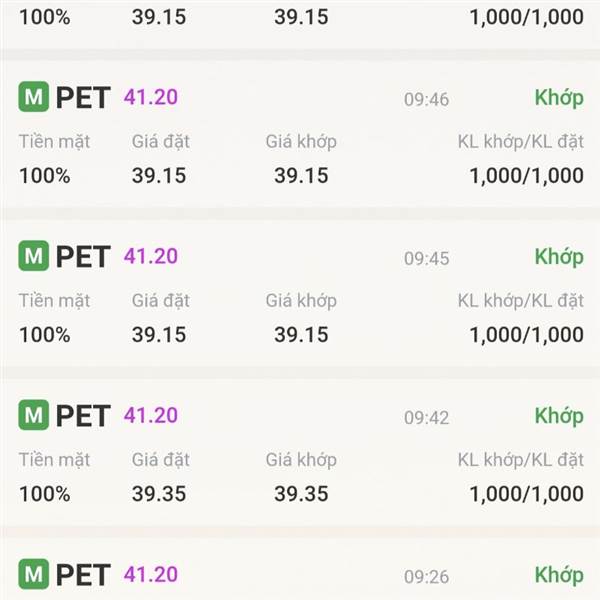Select the PET ticker in the 09:42 order

click(83, 415)
